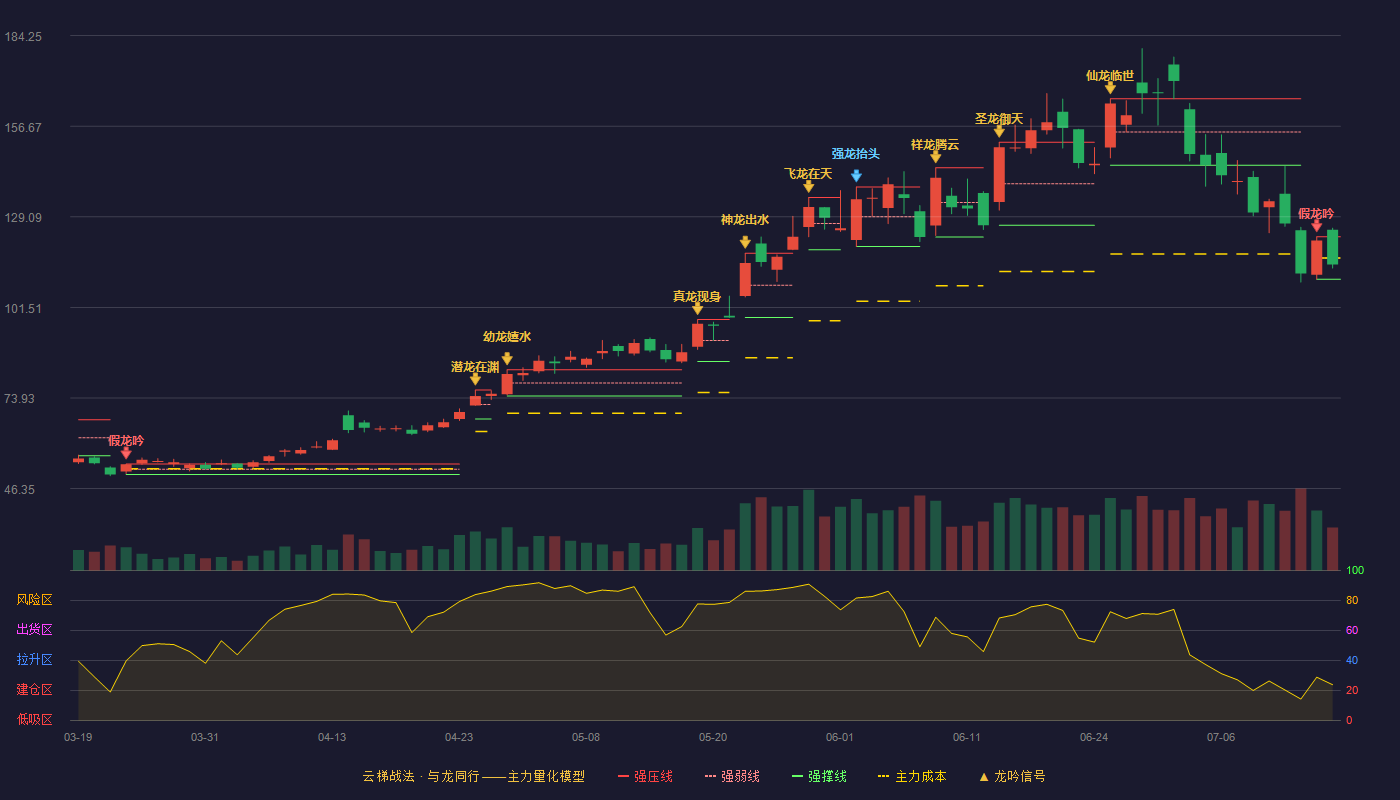Toggle the 强弱线 legend series

732,776
